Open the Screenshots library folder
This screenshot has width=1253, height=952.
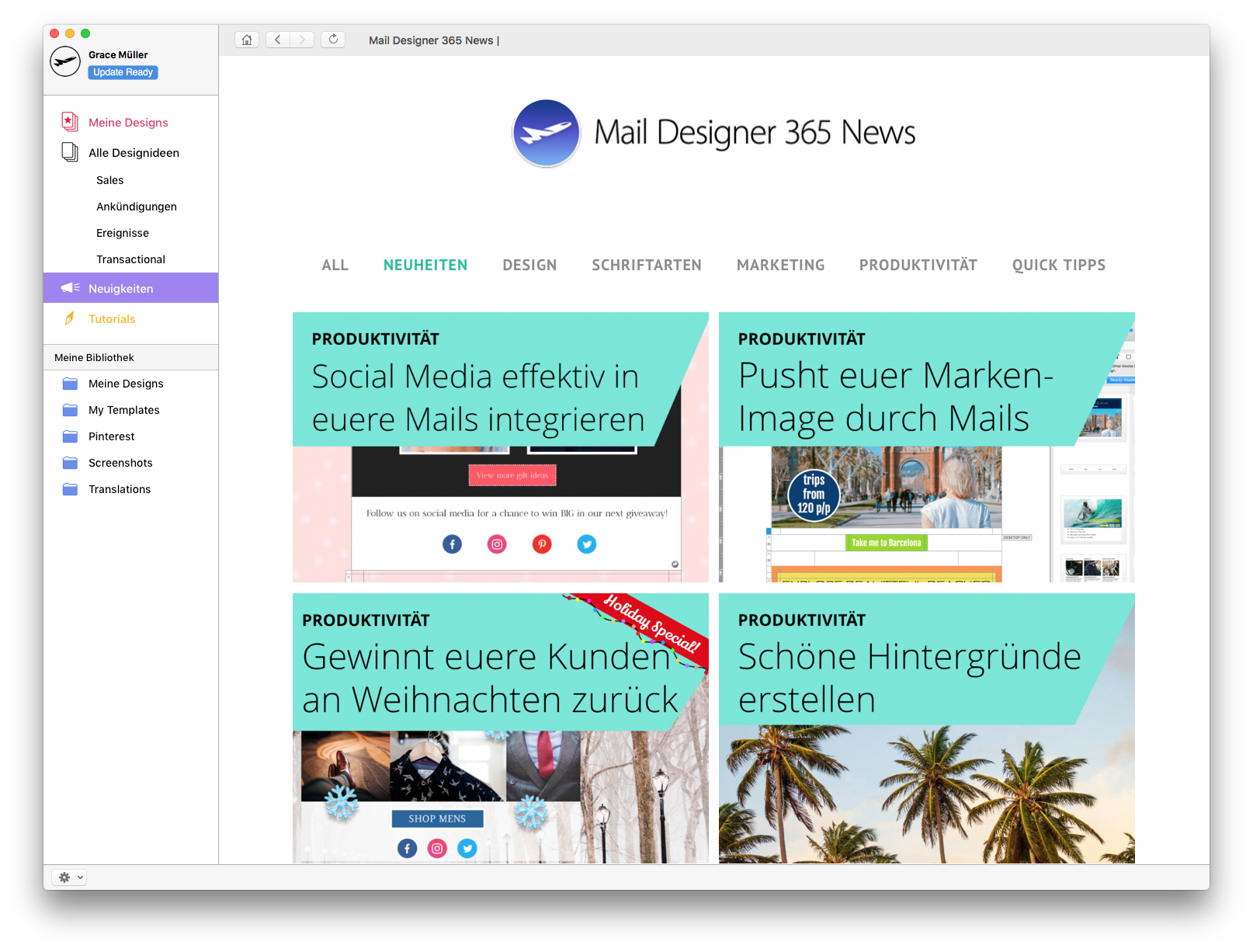120,463
